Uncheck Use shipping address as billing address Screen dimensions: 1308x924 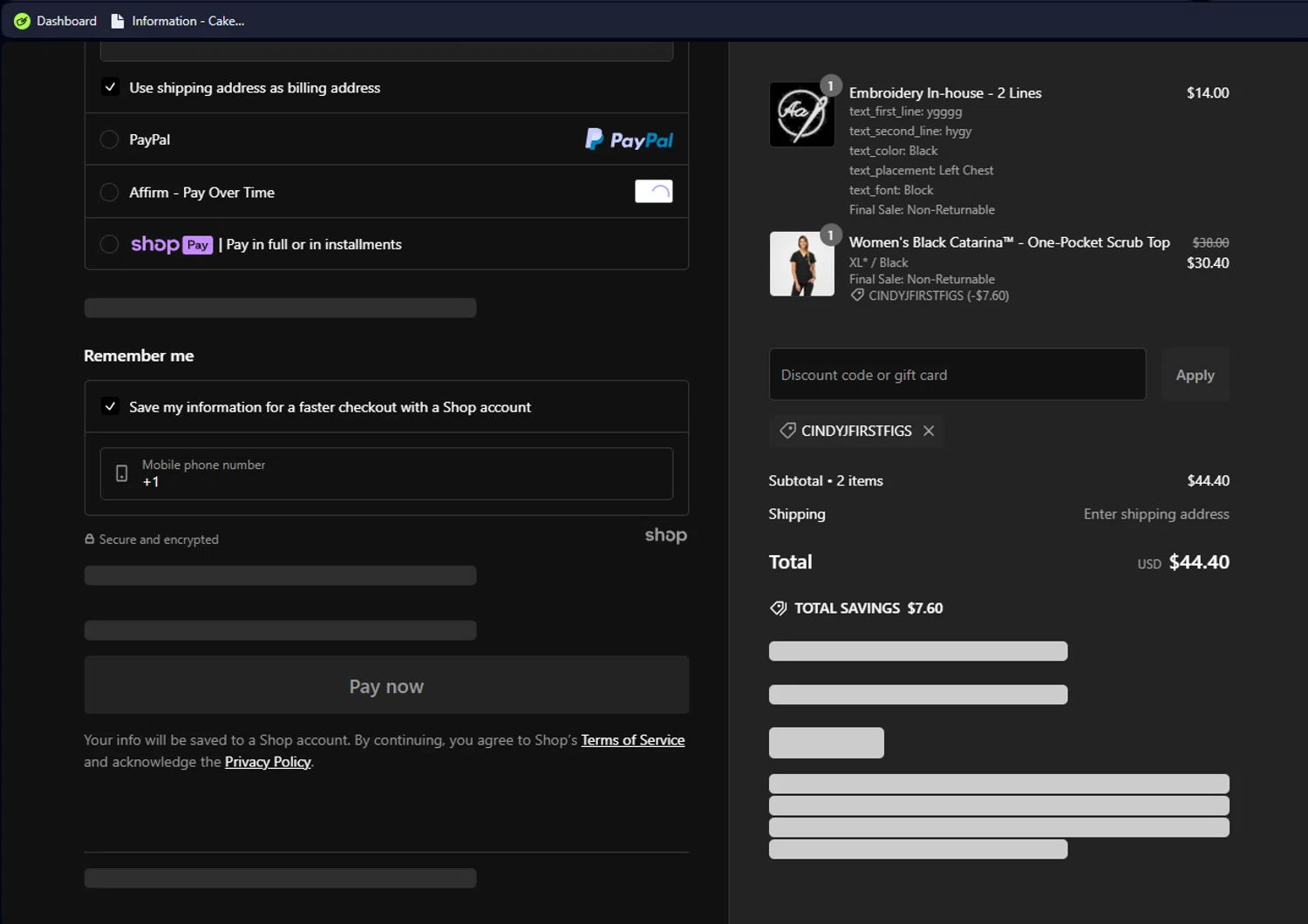(x=110, y=87)
